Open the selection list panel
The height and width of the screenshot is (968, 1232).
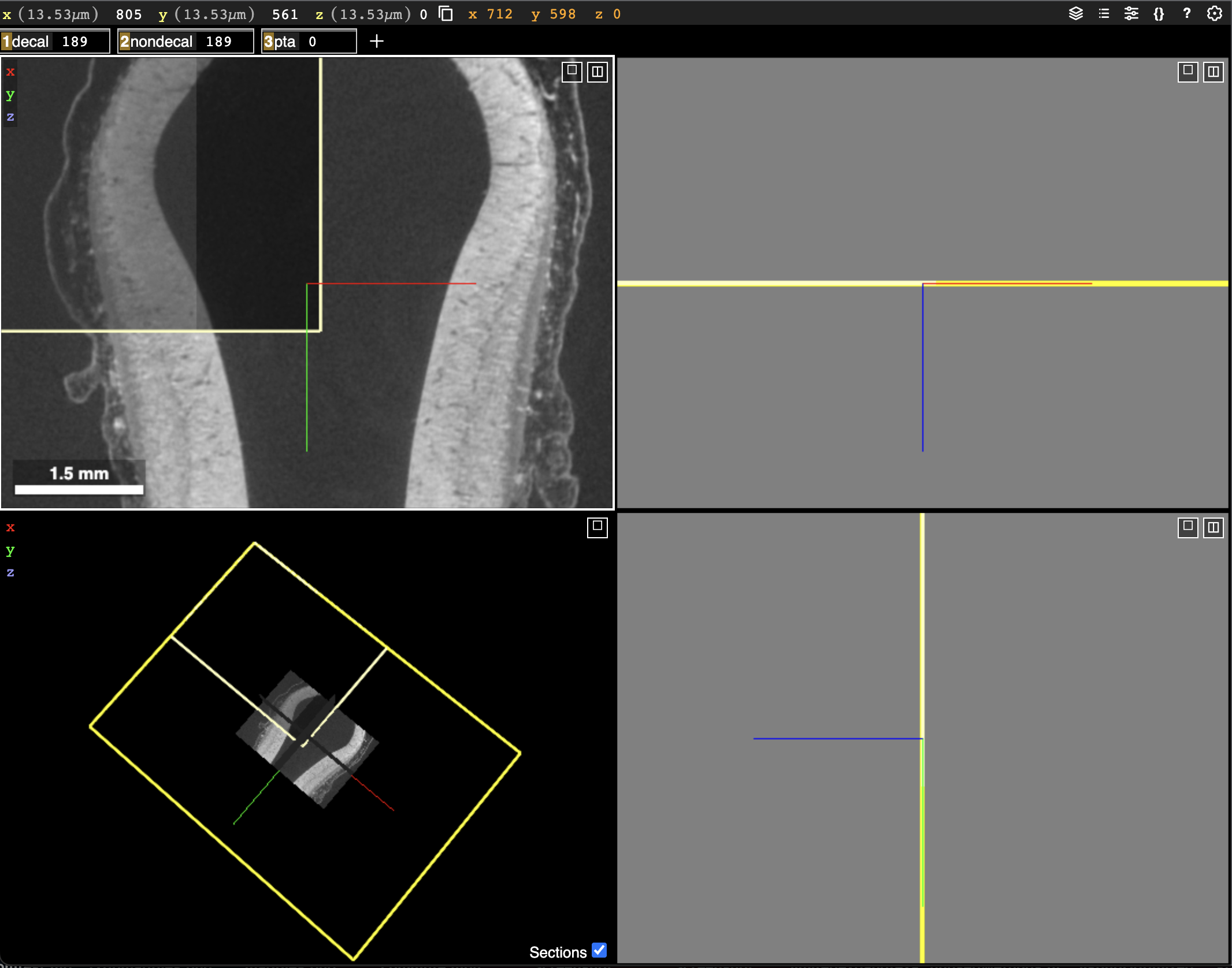[x=1104, y=13]
